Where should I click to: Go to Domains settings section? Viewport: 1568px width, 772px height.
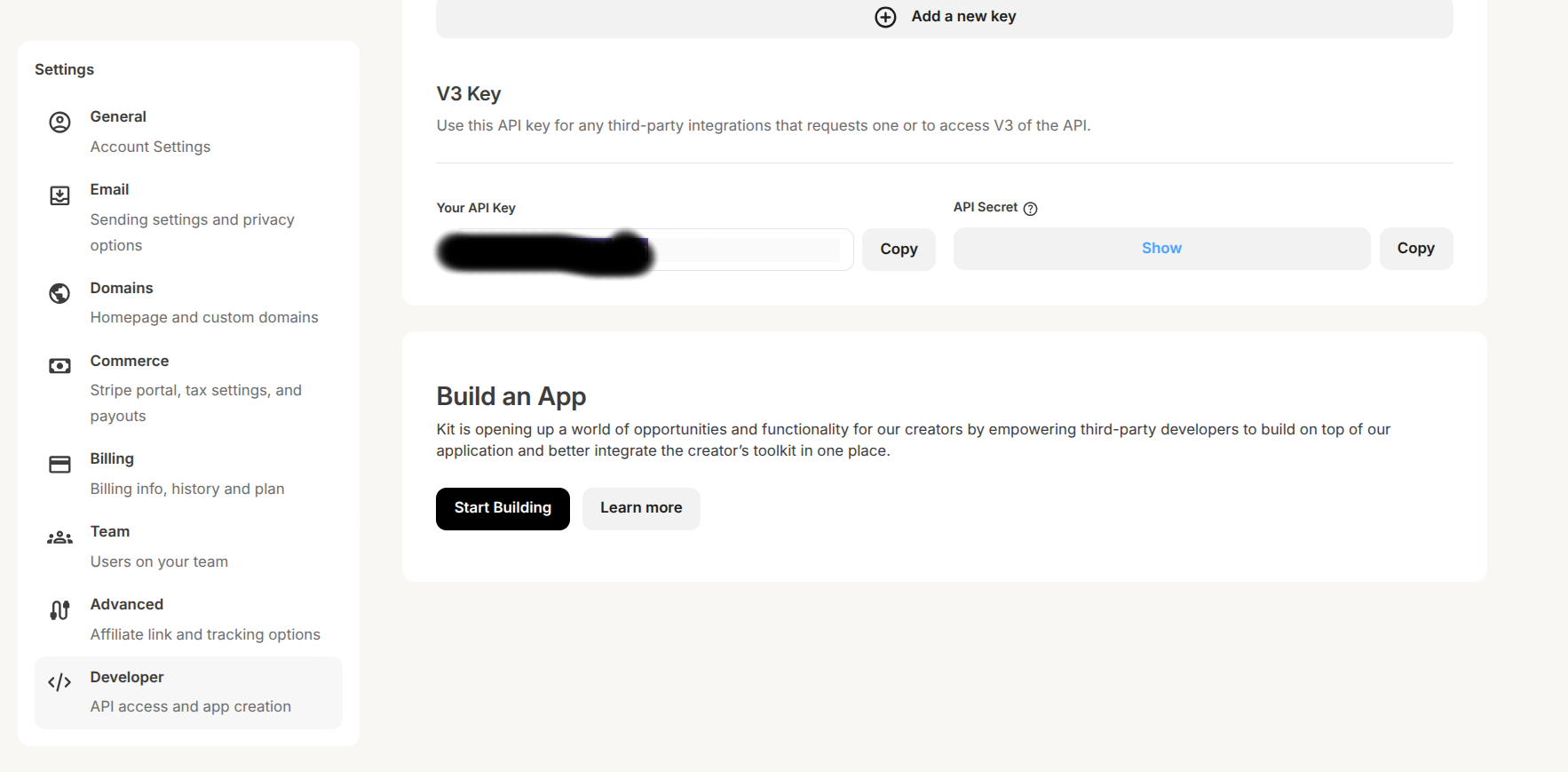tap(188, 303)
